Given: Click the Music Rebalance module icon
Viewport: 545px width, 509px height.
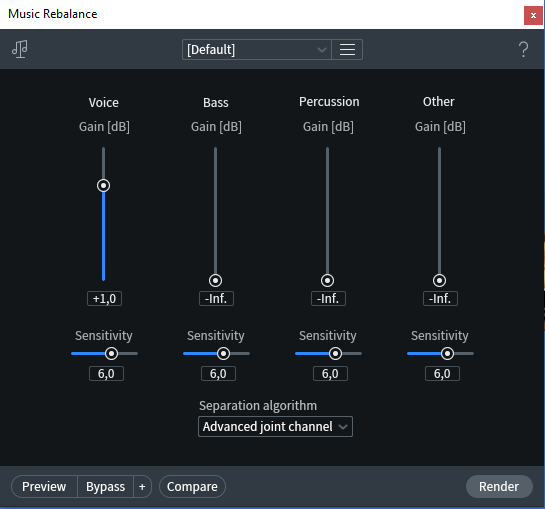Looking at the screenshot, I should [x=20, y=49].
